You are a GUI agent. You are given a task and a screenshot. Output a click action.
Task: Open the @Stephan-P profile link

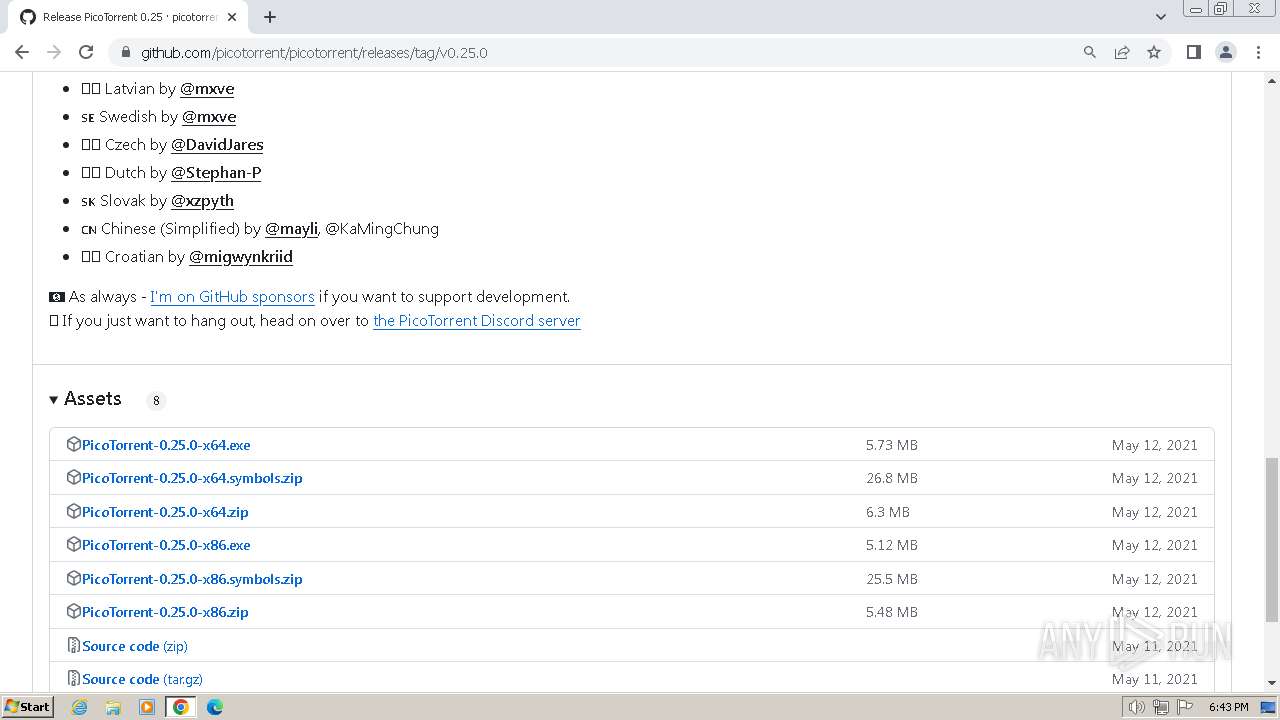tap(216, 172)
